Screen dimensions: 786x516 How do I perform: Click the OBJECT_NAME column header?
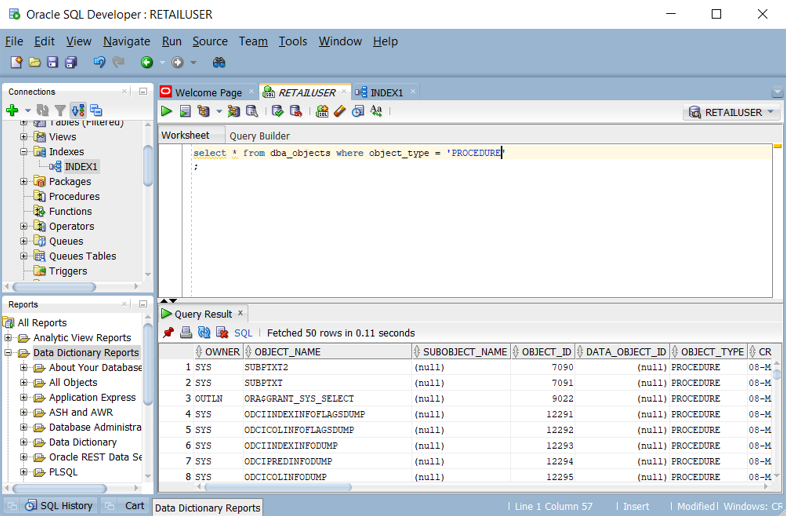click(287, 352)
